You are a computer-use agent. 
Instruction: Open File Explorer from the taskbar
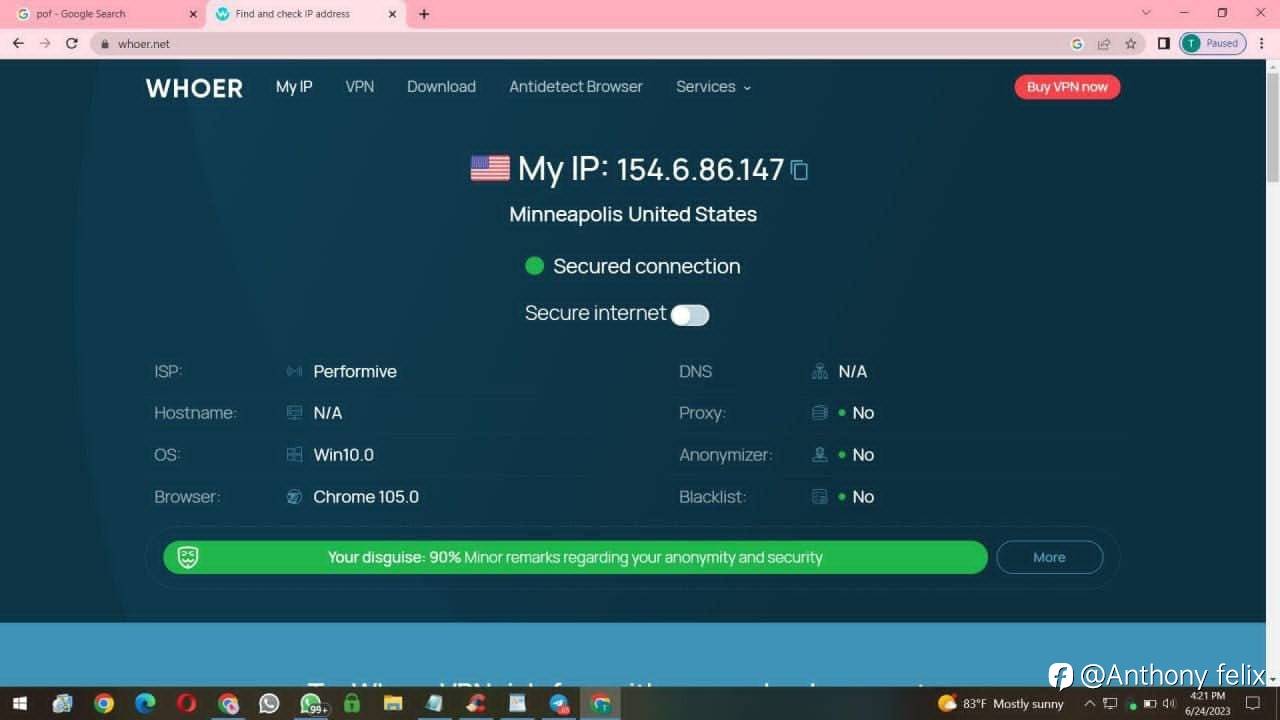click(393, 704)
